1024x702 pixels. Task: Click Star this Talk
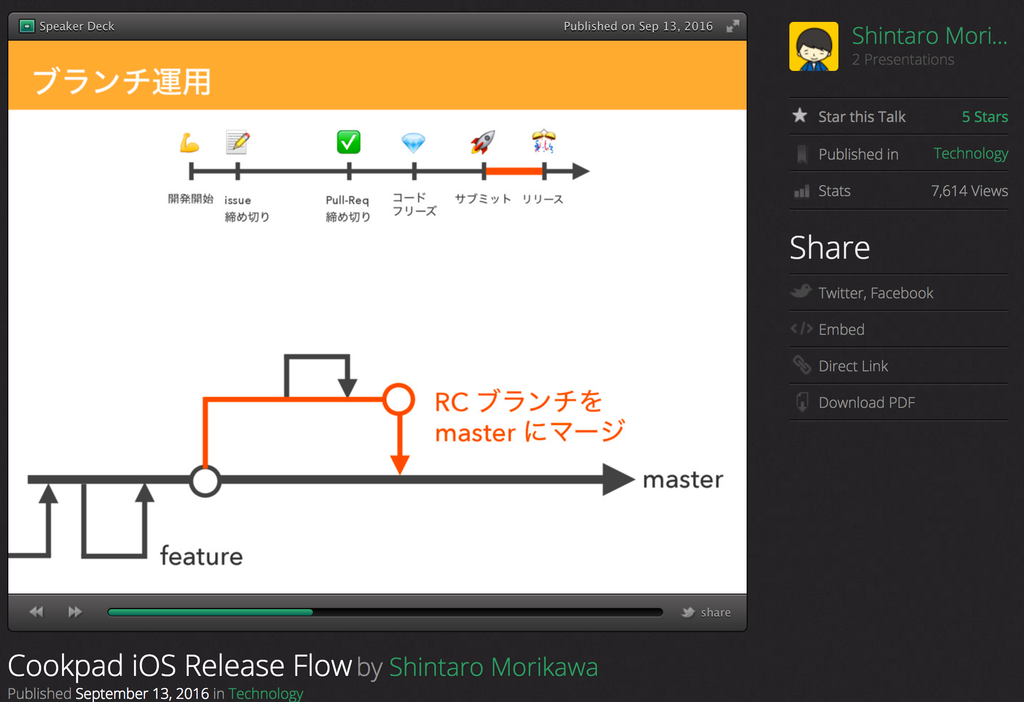(861, 117)
